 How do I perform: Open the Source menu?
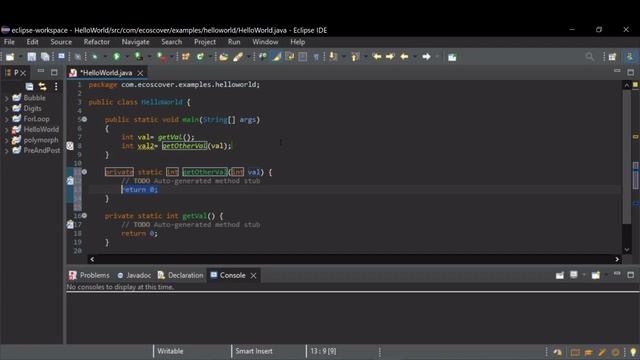coord(61,42)
